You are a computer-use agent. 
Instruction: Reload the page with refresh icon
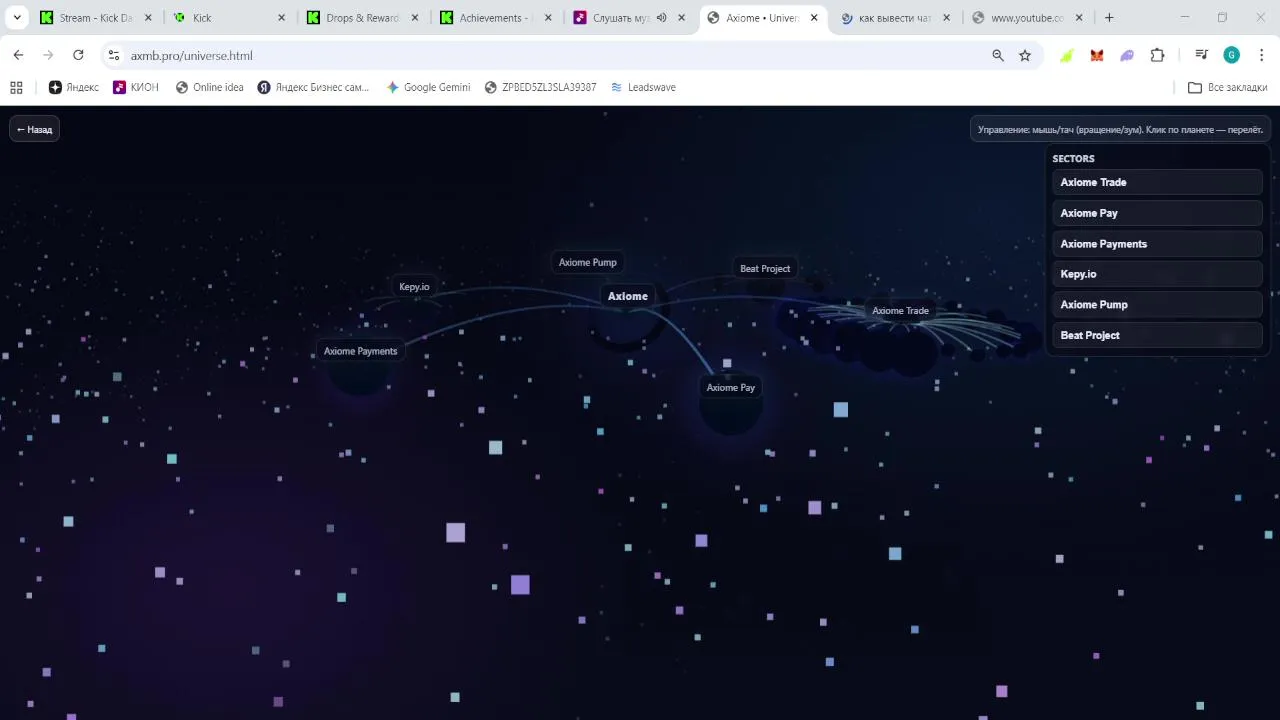78,55
